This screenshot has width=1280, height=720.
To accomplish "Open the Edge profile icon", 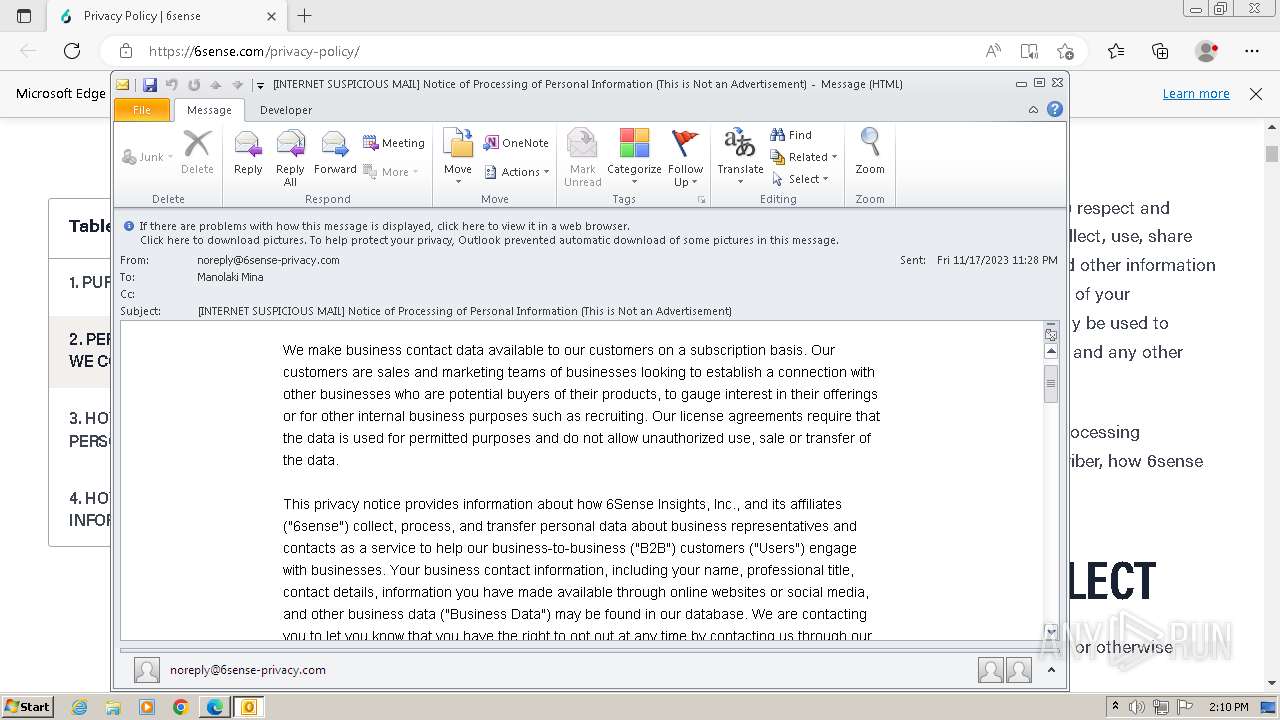I will point(1207,51).
